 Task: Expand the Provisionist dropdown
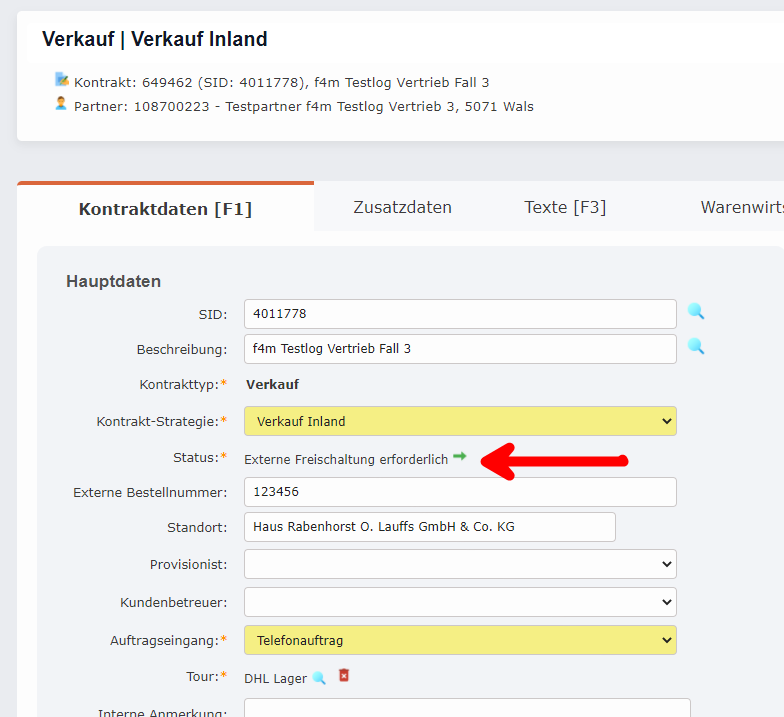point(460,564)
